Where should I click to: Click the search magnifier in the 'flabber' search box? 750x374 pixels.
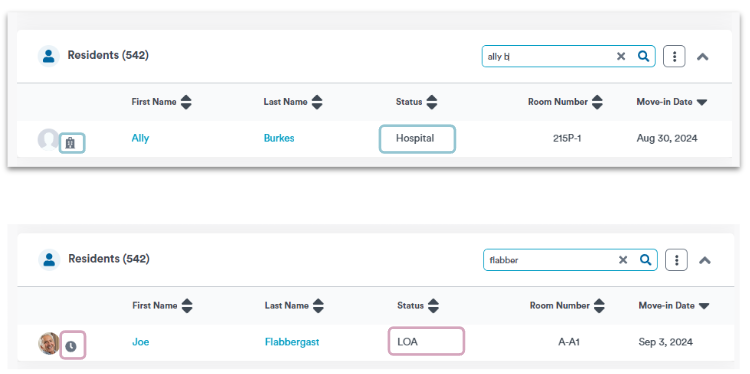point(645,260)
